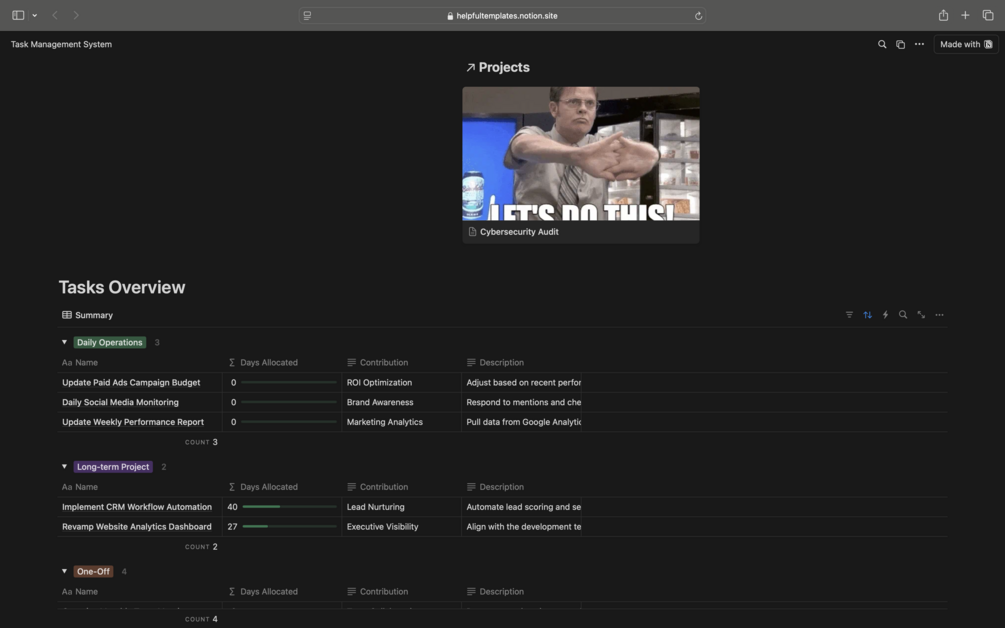Duplicate the page using the copy icon

(901, 44)
